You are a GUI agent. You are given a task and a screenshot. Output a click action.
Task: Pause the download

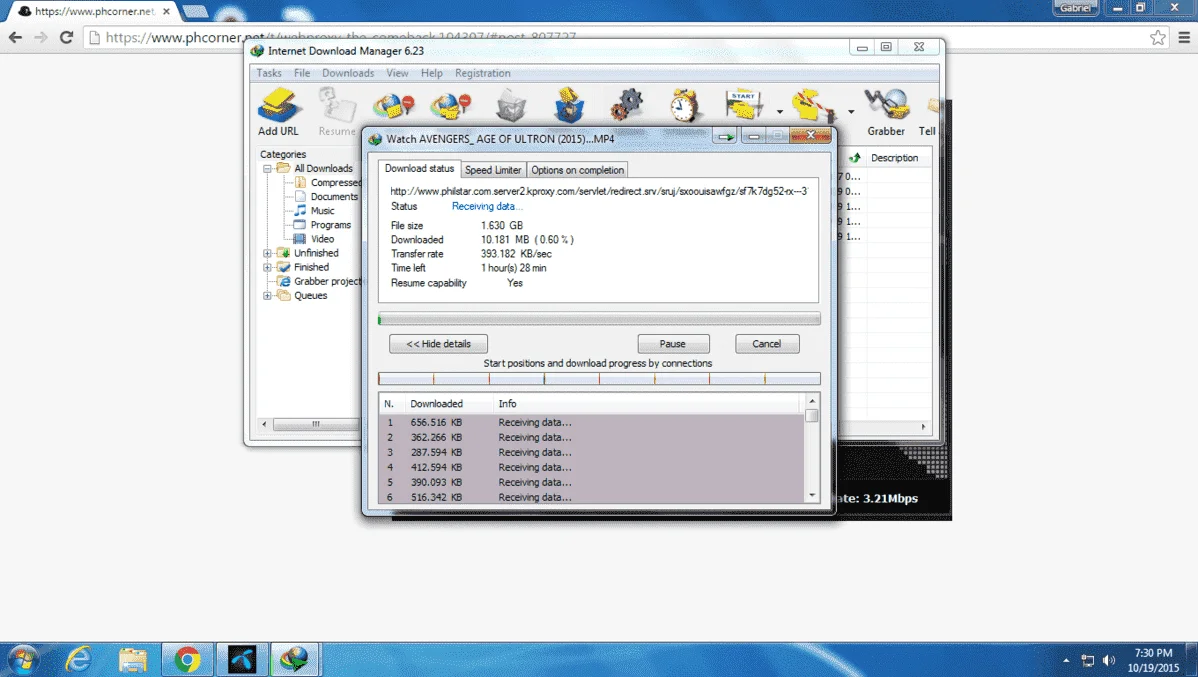coord(673,344)
